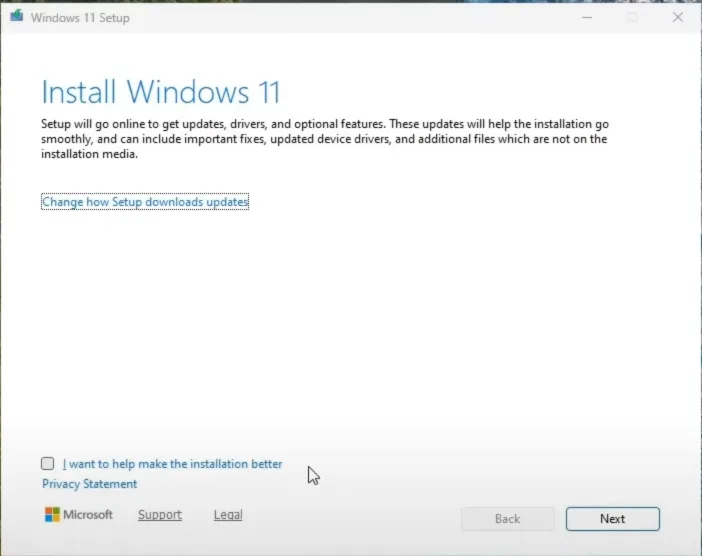
Task: Tick the help make installation better checkbox
Action: pos(47,463)
